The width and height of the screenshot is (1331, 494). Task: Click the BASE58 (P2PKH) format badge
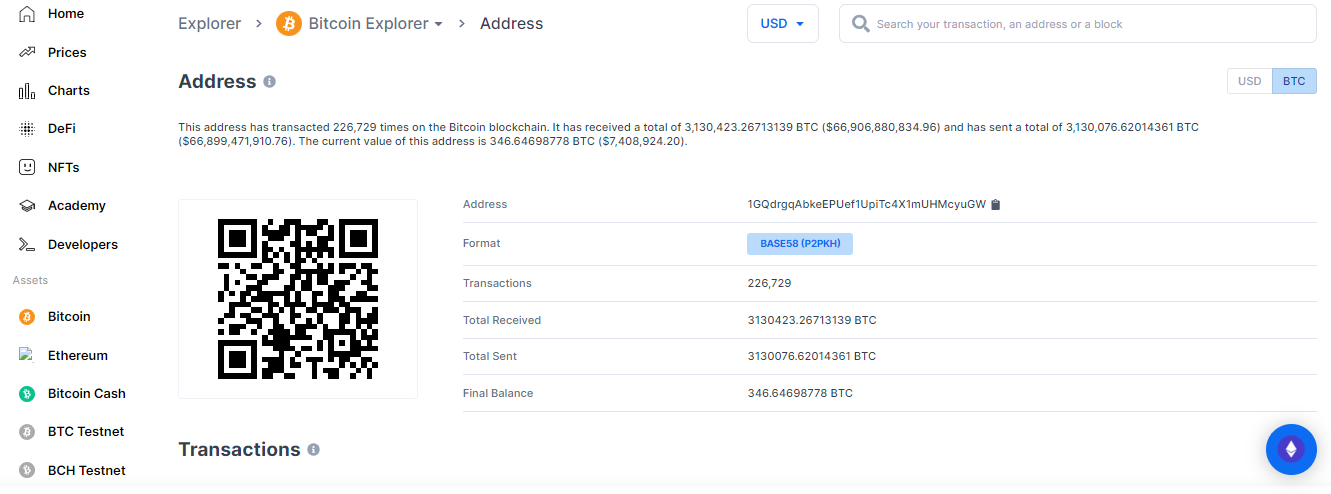tap(800, 244)
